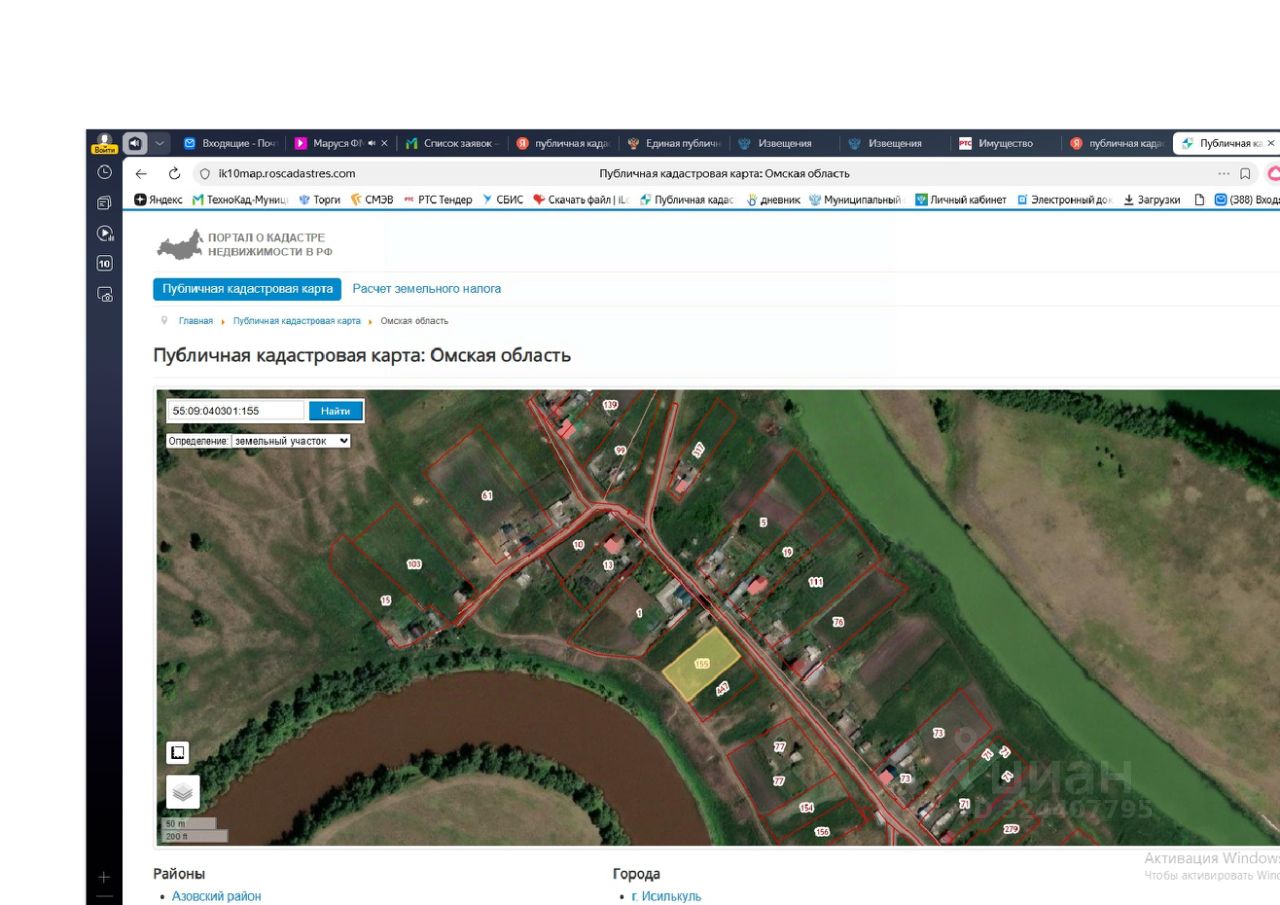Go back with the left arrow
1280x905 pixels.
pos(141,173)
